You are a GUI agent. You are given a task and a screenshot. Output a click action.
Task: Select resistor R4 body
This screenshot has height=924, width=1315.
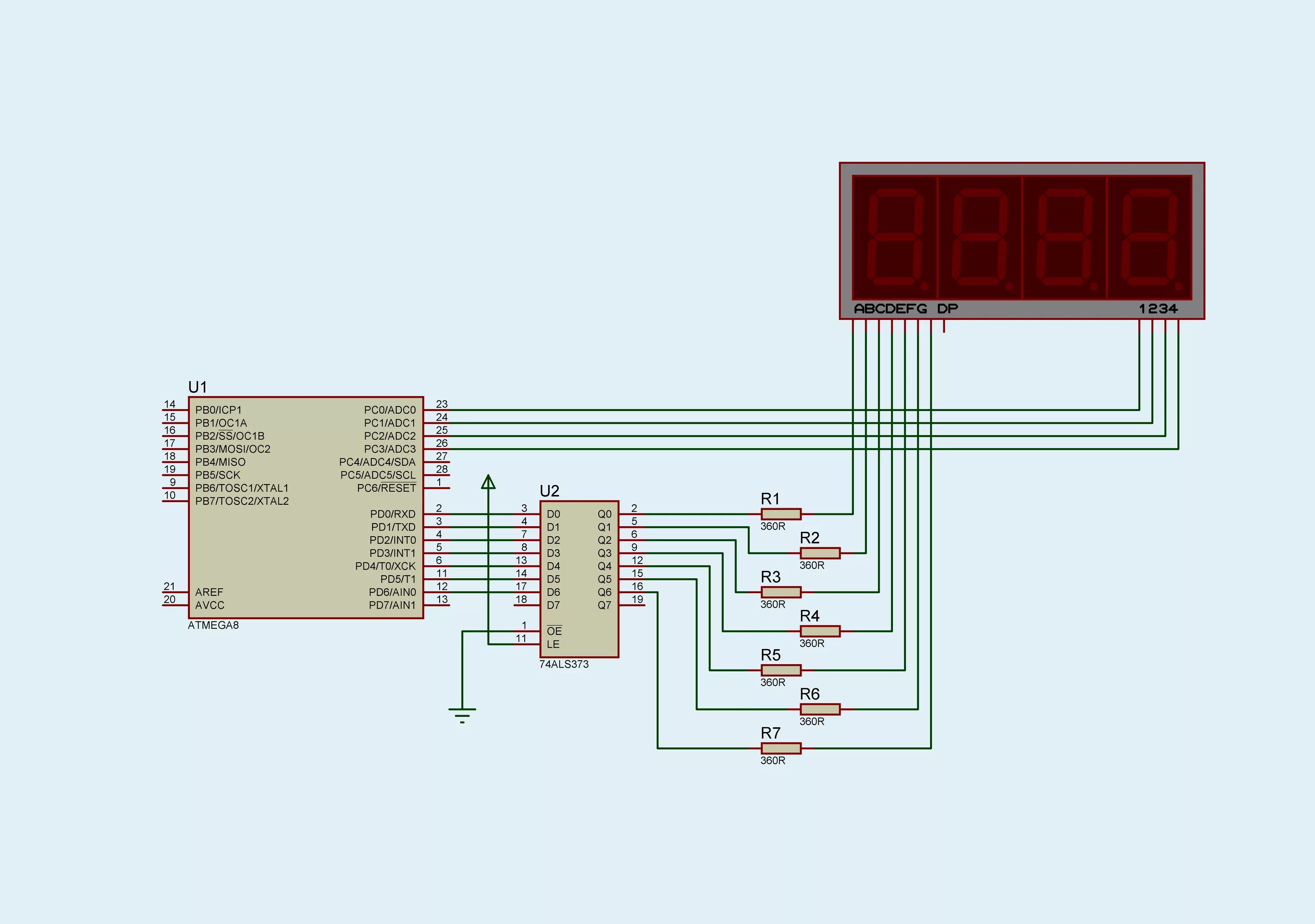(x=820, y=631)
